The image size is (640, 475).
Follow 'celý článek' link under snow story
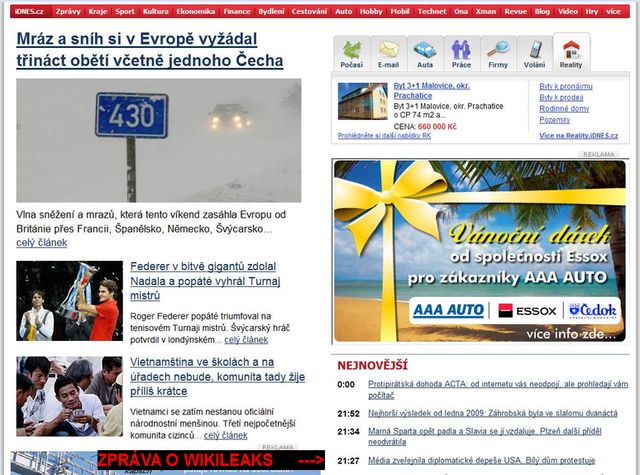point(42,242)
